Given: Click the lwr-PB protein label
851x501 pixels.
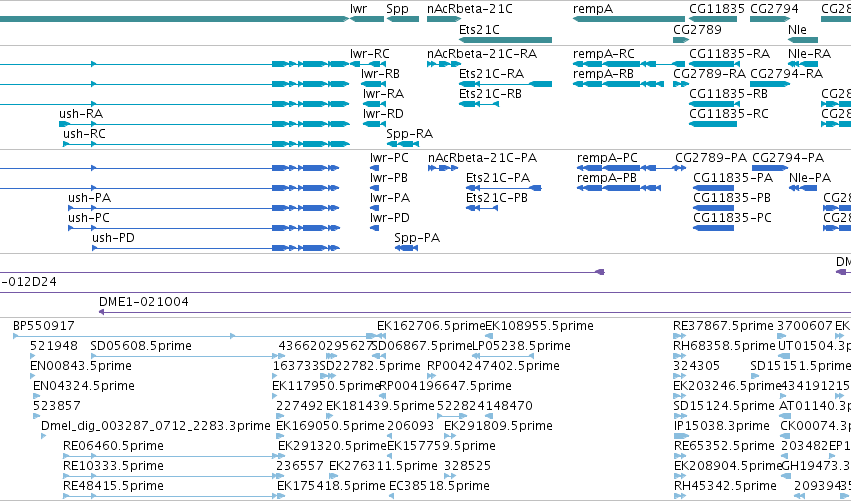Looking at the screenshot, I should tap(389, 178).
